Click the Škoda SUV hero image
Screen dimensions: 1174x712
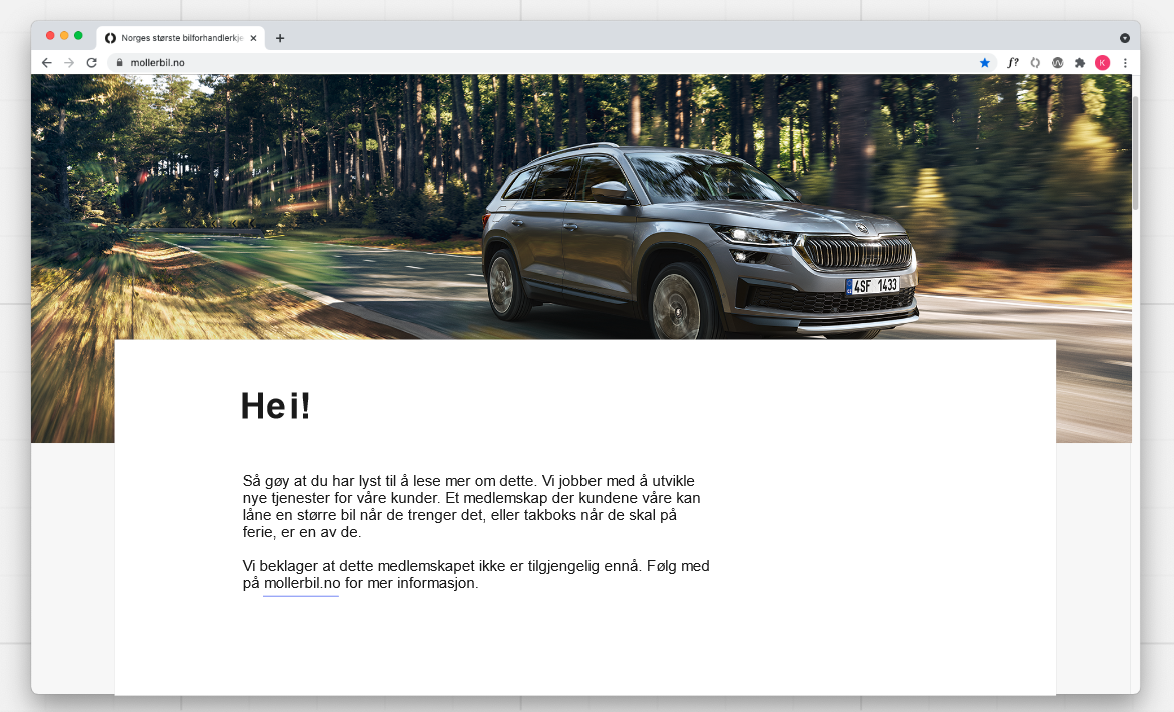point(700,230)
